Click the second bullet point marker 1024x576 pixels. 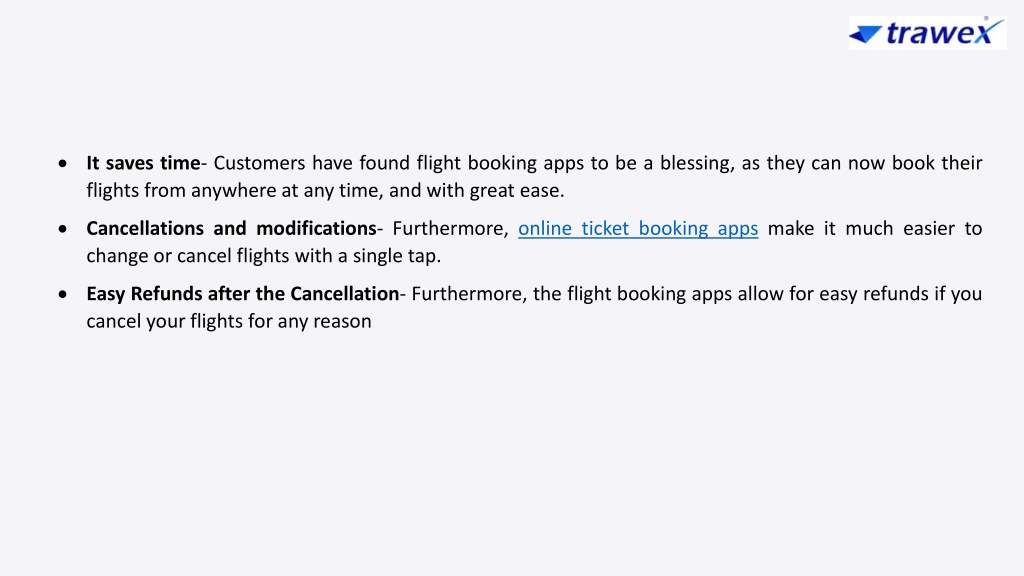63,229
